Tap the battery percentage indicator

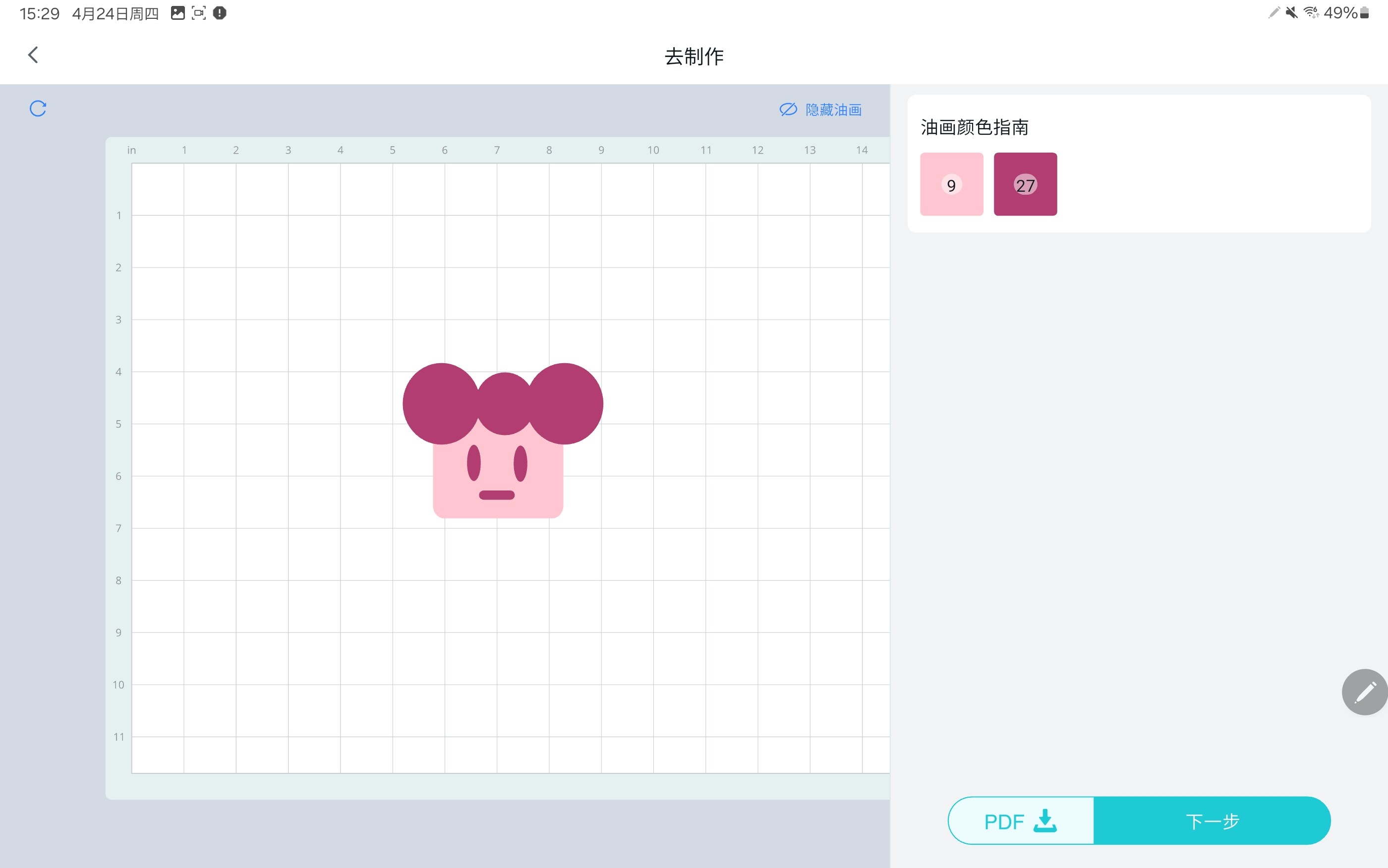1340,12
